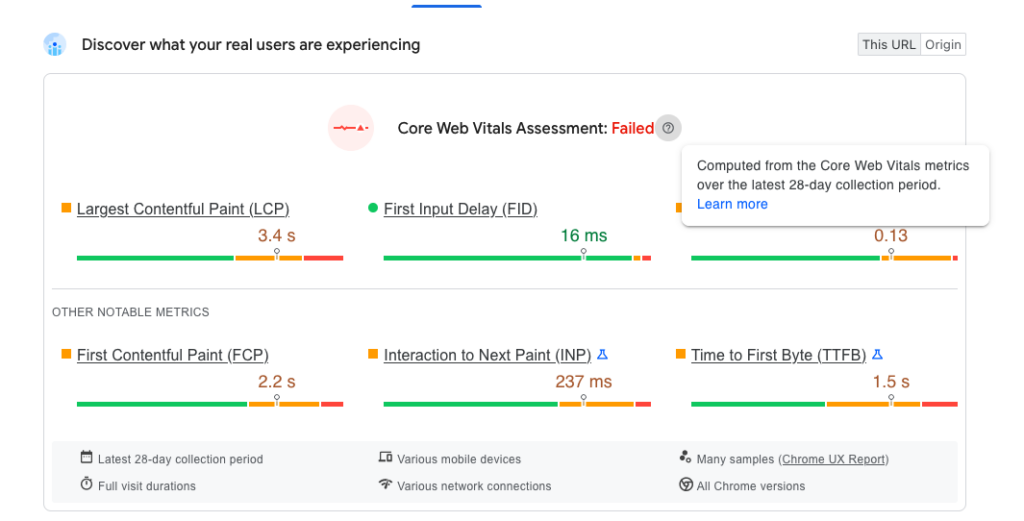Click the stopwatch icon beside Full visit durations
Screen dimensions: 1024x521
pos(87,485)
